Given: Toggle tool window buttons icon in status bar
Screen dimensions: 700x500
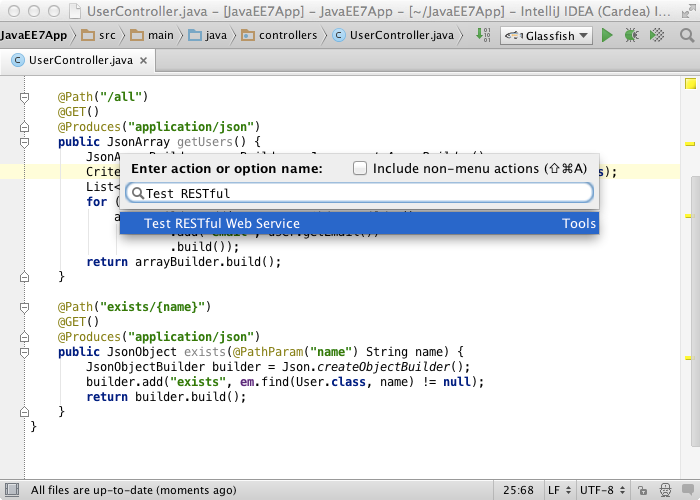Looking at the screenshot, I should click(x=12, y=490).
